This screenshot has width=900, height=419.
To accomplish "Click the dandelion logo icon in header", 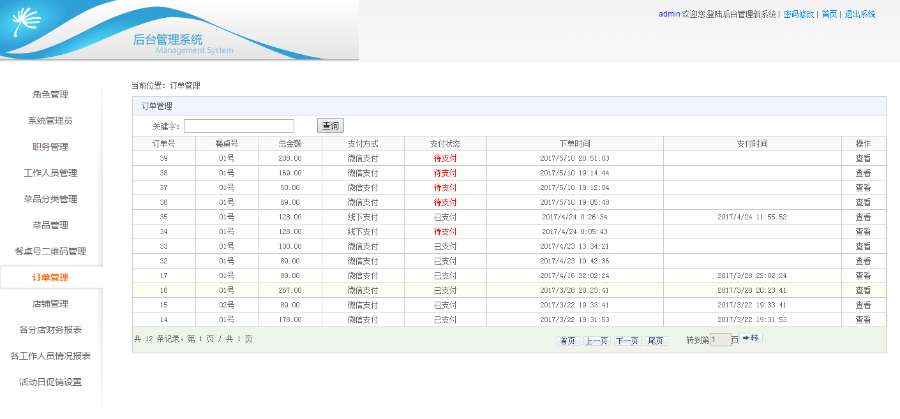I will pos(26,21).
